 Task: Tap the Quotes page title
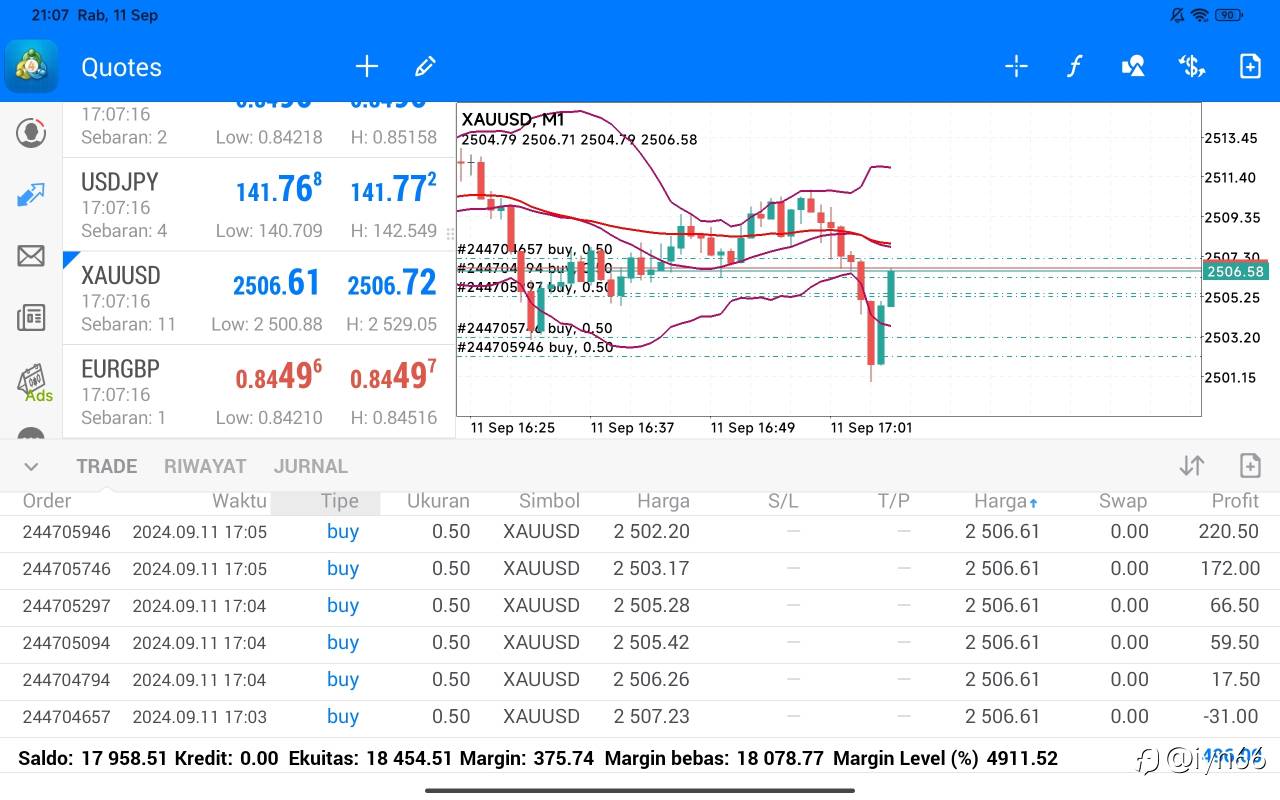click(121, 67)
